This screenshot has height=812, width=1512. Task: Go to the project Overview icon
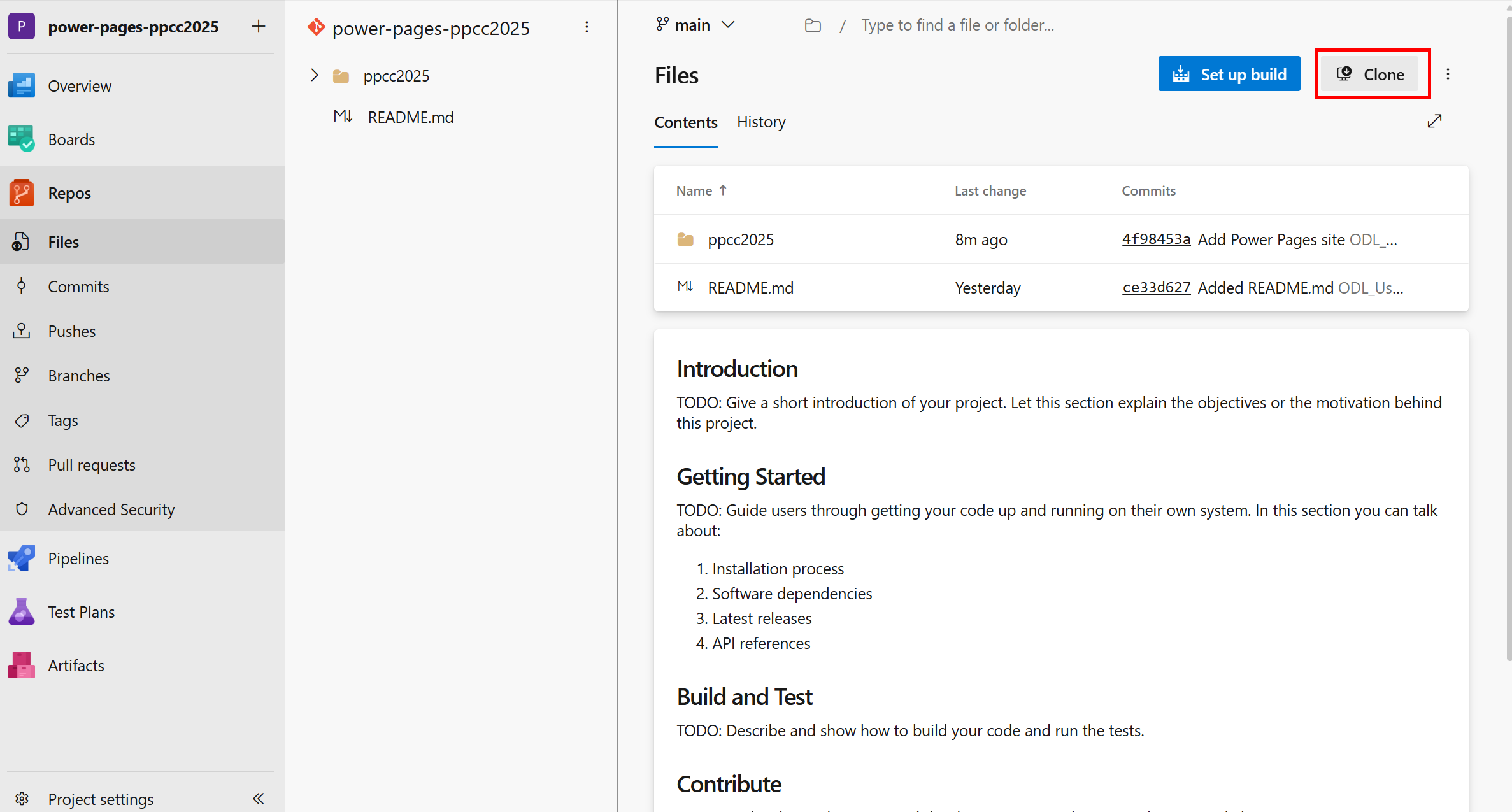(22, 86)
